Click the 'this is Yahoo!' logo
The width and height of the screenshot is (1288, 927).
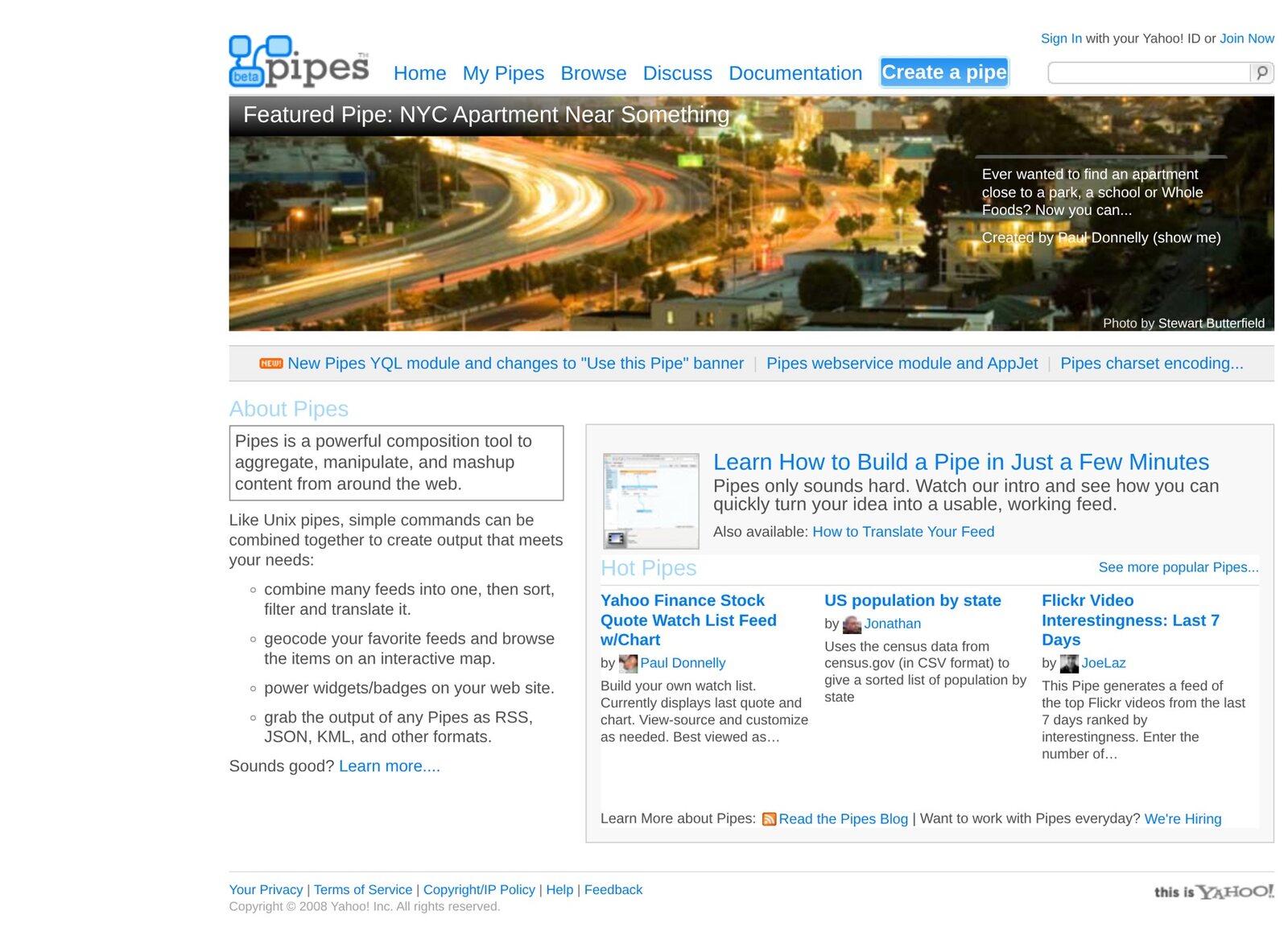tap(1214, 892)
